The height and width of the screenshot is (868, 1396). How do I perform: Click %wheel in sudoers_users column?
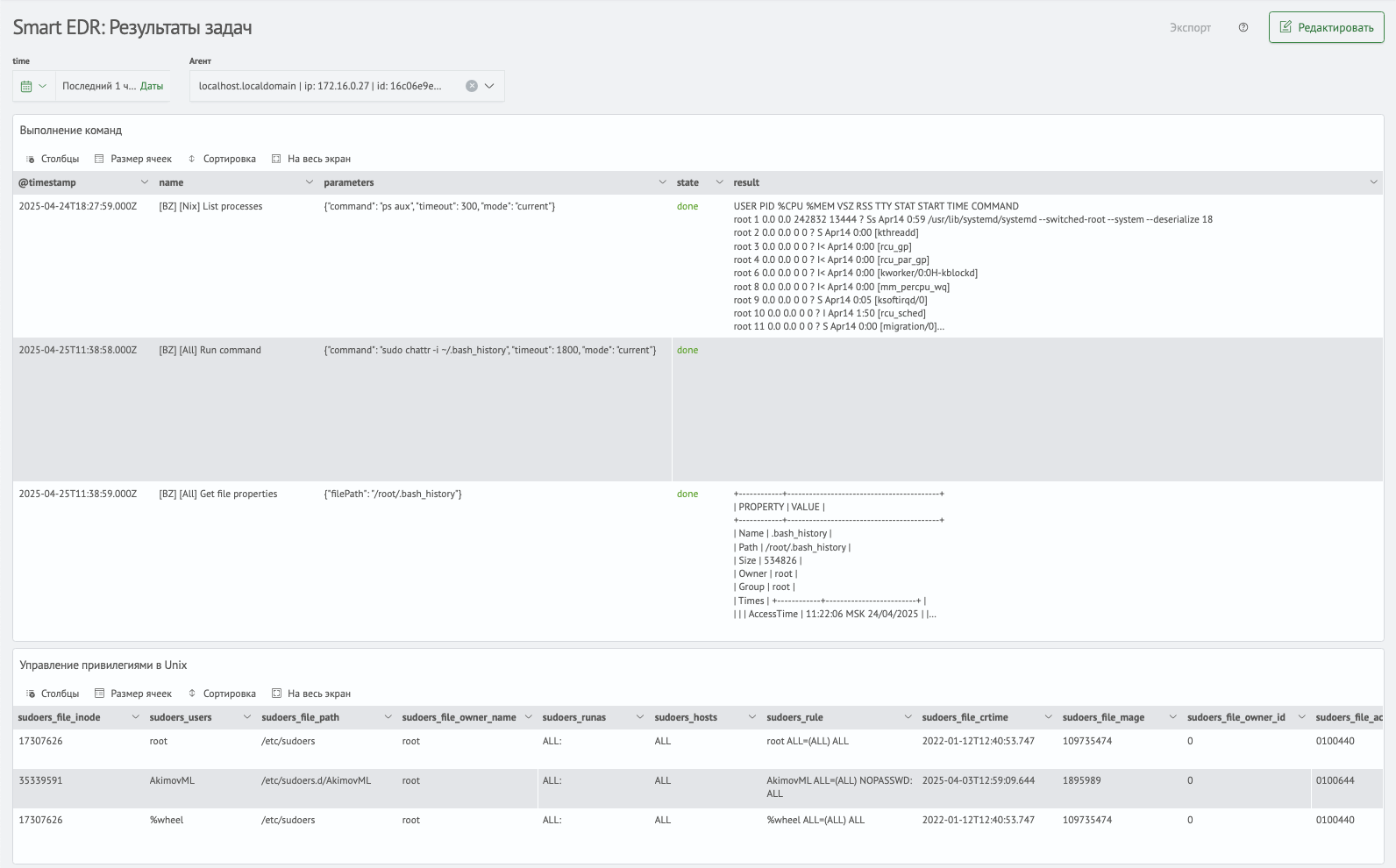167,820
